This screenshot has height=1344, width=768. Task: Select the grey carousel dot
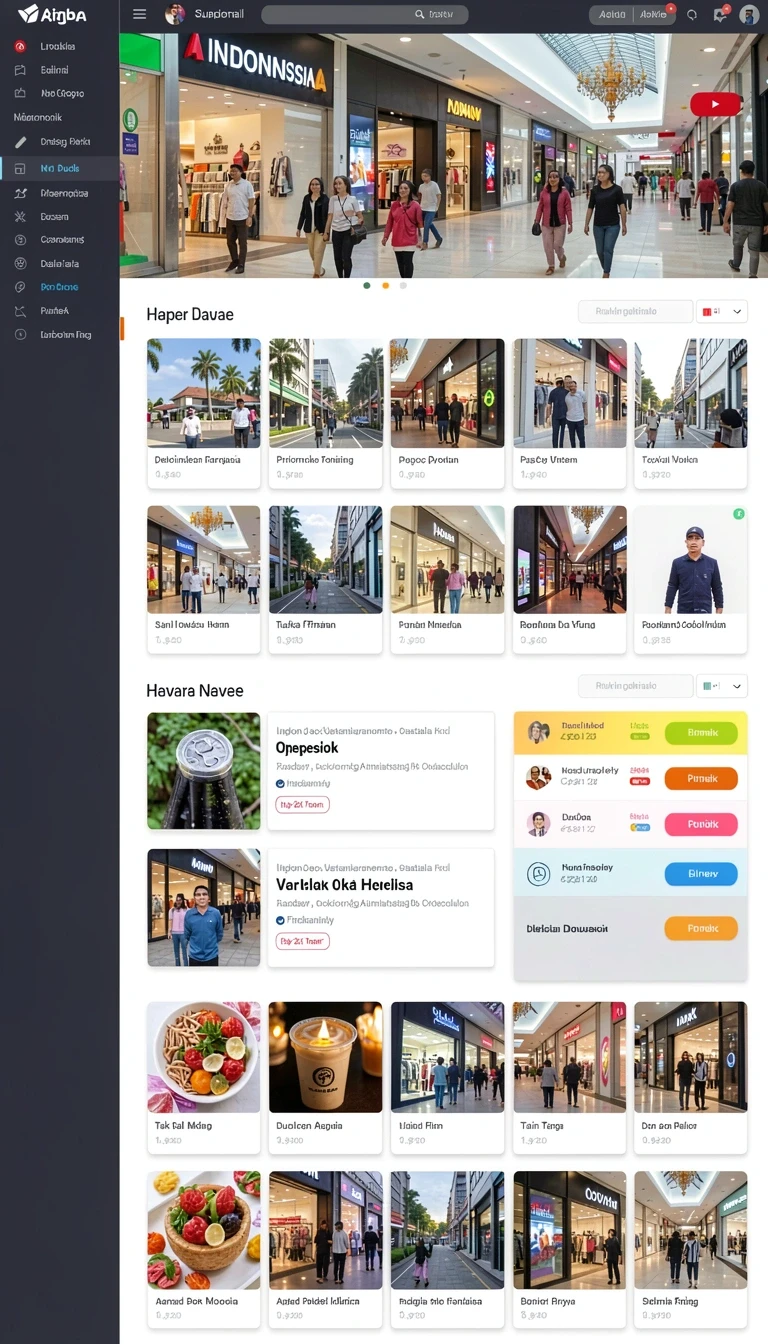pyautogui.click(x=403, y=285)
